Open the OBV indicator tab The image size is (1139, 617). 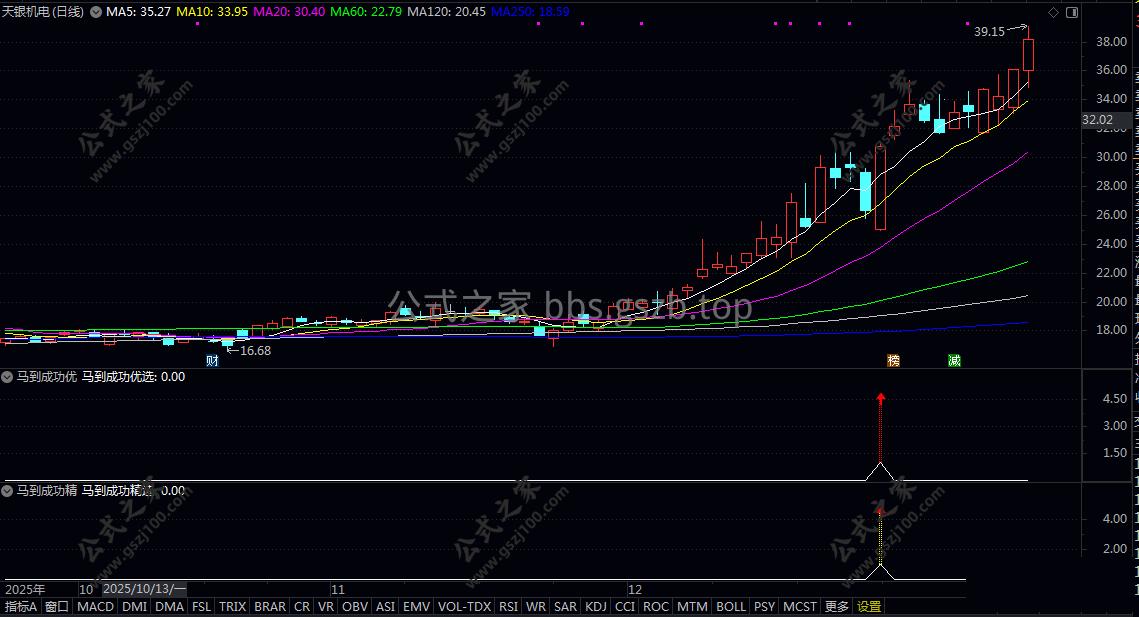[355, 607]
